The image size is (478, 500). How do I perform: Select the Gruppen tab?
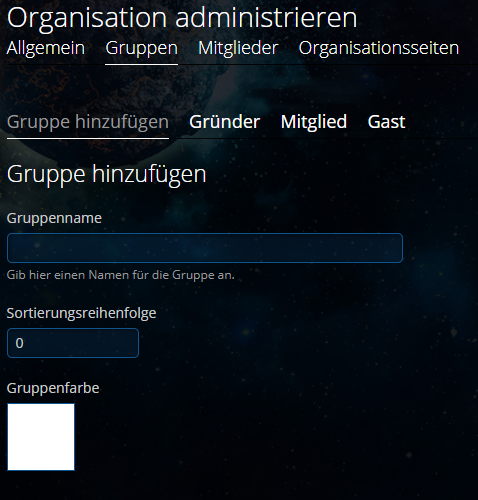141,49
